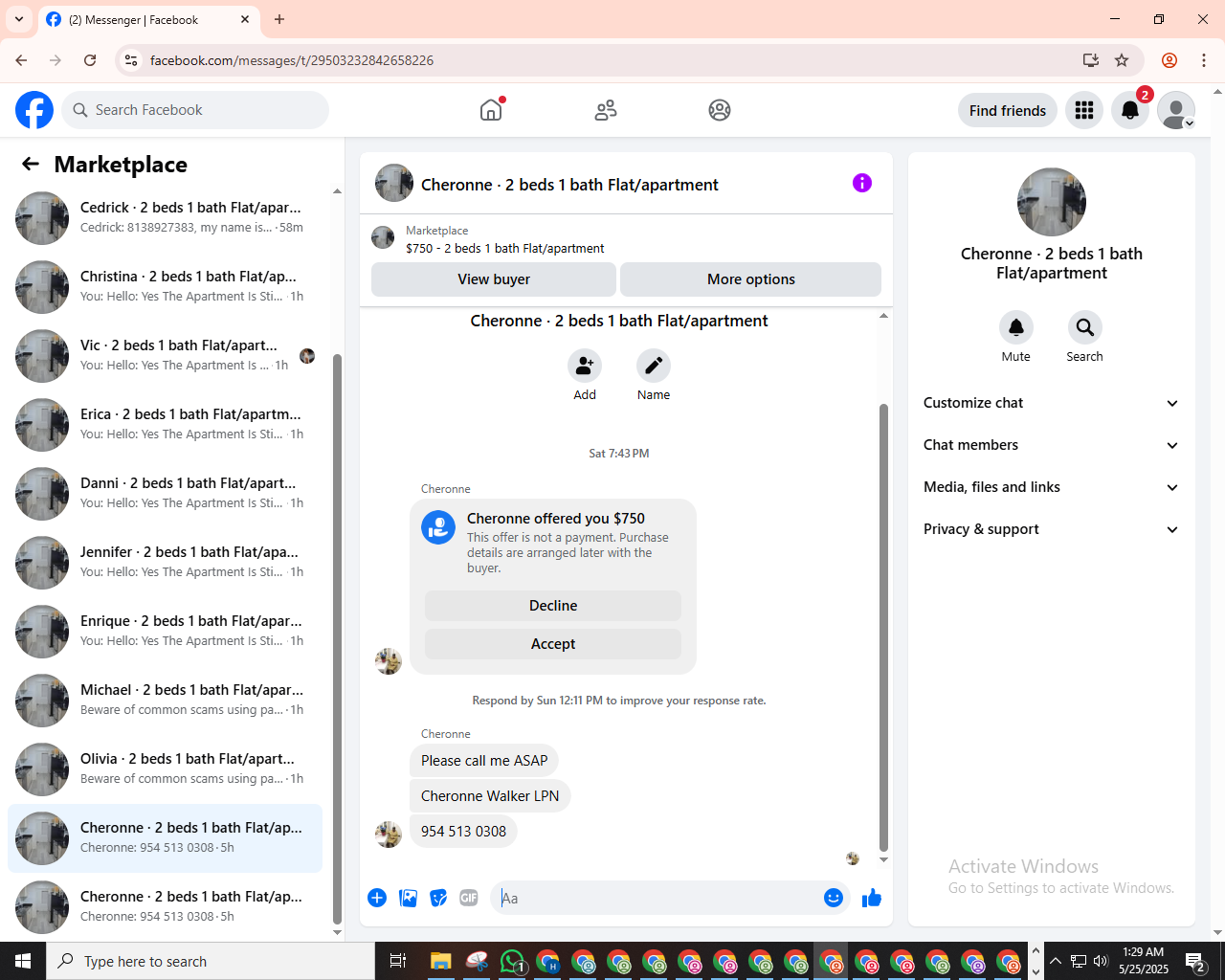This screenshot has width=1225, height=980.
Task: Reload the page in browser
Action: click(x=90, y=60)
